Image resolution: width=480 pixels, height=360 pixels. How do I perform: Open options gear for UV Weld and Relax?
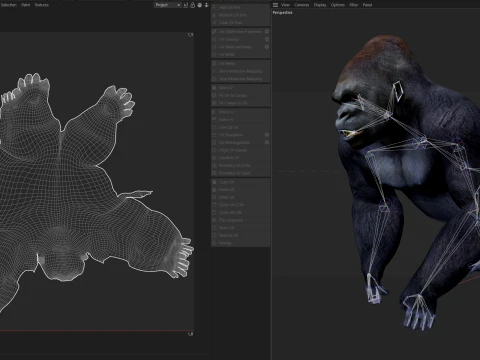[x=267, y=47]
